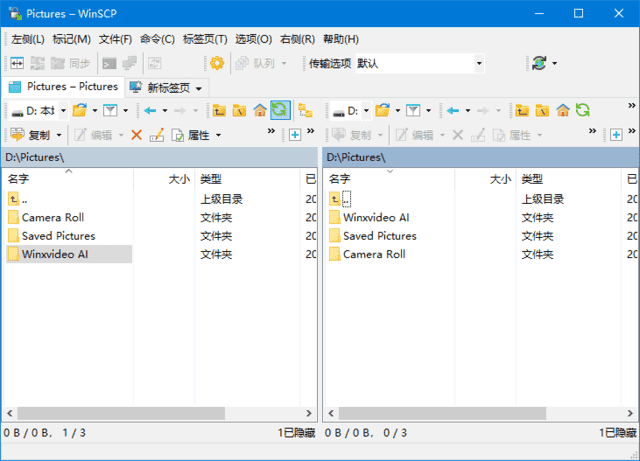Expand the left panel D: drive dropdown

[62, 111]
